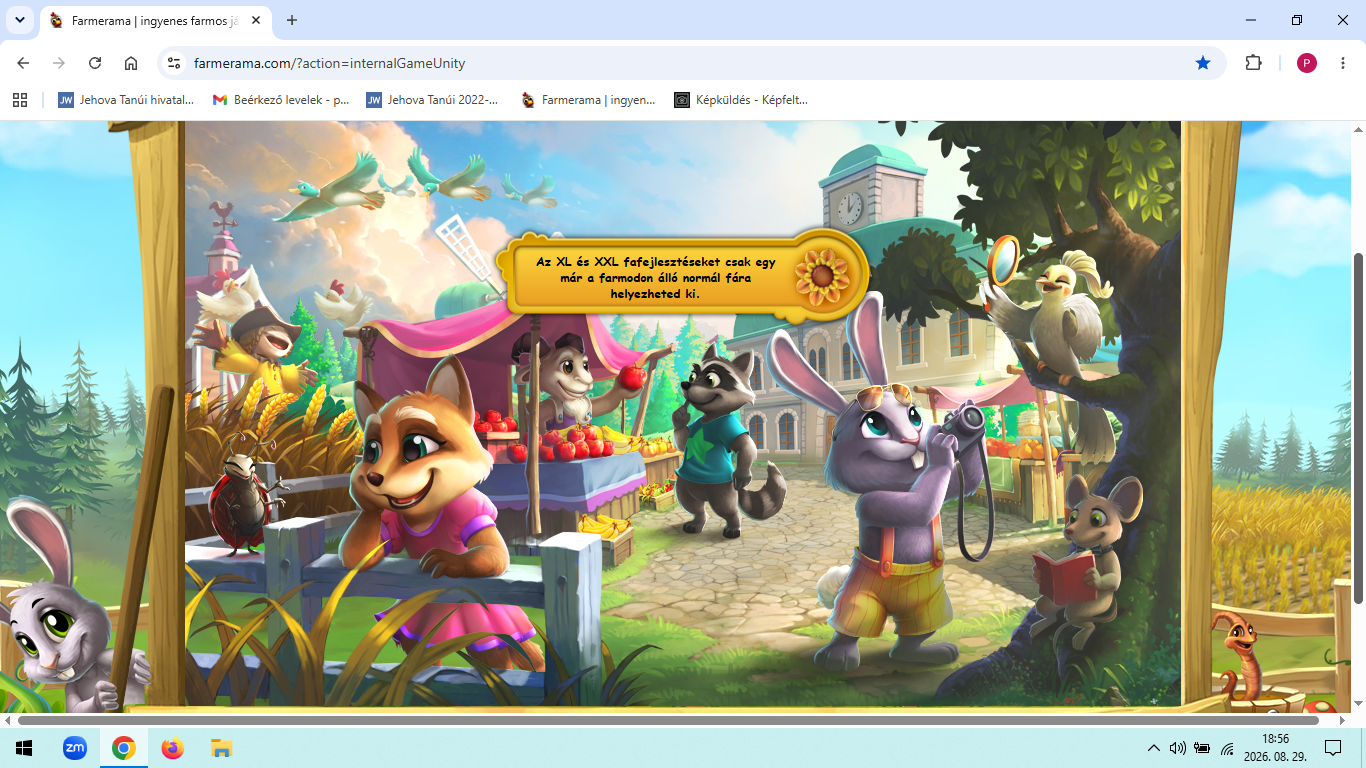Toggle the bookmark star for this page
Image resolution: width=1366 pixels, height=768 pixels.
coord(1203,63)
